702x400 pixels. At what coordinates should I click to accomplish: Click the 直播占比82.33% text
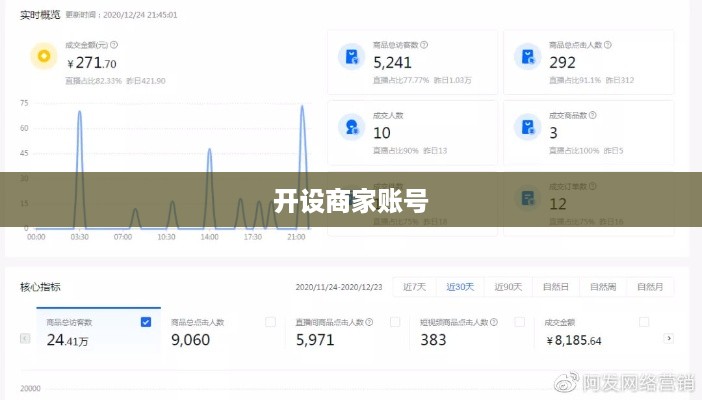[94, 81]
